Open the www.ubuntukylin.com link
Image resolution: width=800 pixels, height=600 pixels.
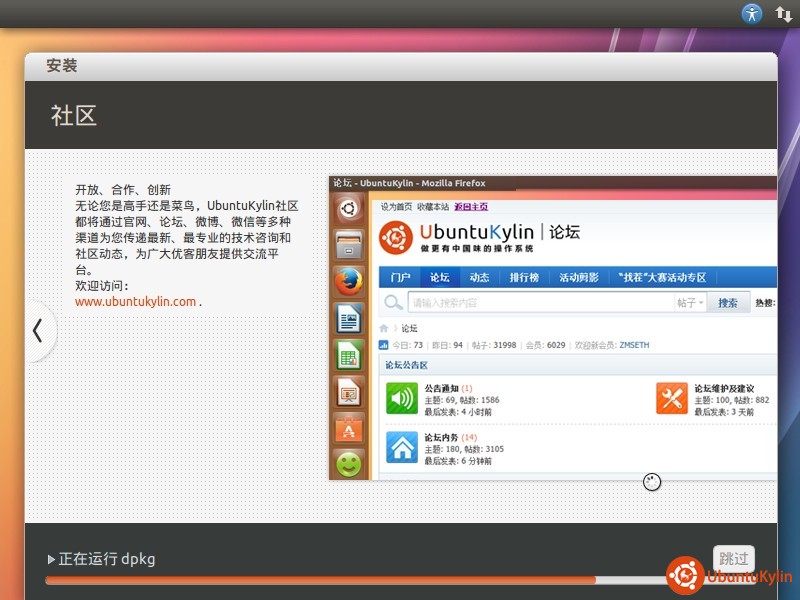pyautogui.click(x=135, y=301)
